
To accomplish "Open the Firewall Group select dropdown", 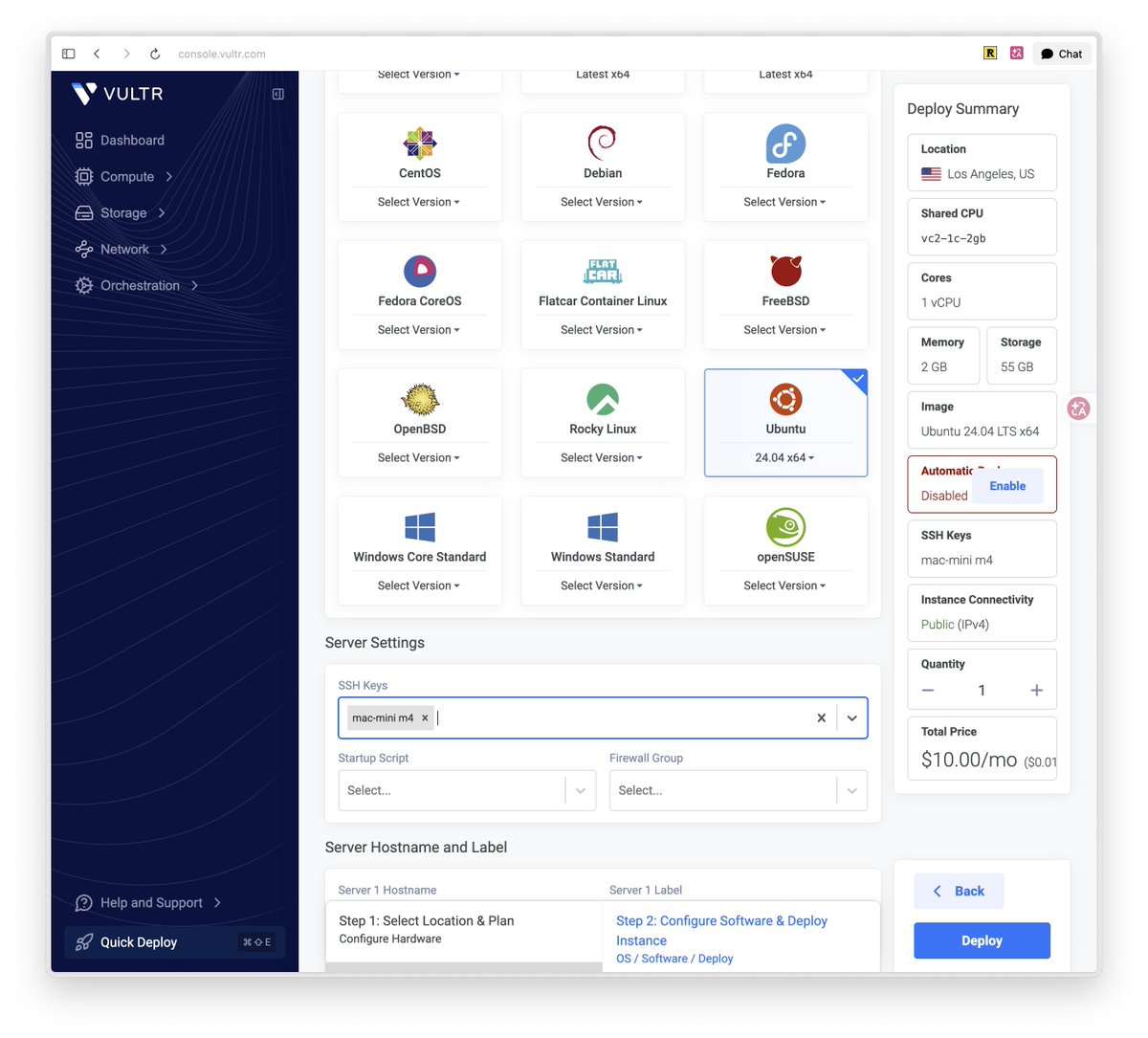I will tap(739, 791).
